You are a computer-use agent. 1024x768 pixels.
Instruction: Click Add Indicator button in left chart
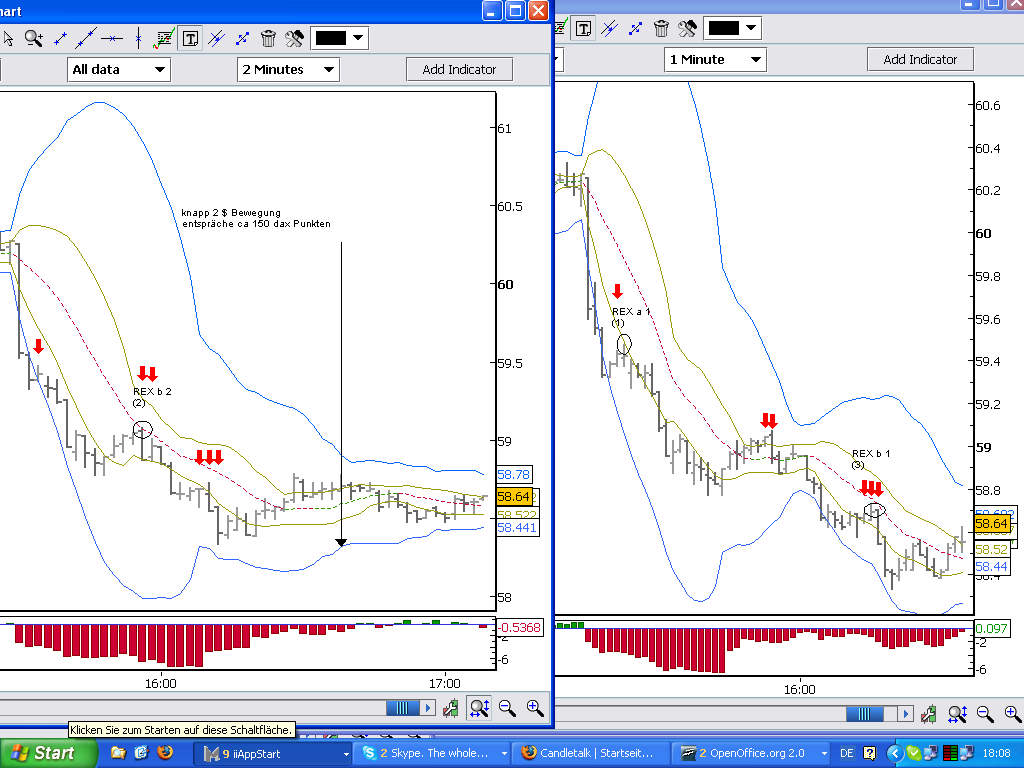[459, 69]
